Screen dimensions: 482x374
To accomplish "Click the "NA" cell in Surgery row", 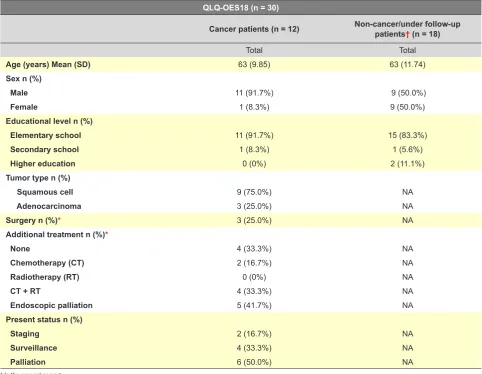I will (407, 220).
